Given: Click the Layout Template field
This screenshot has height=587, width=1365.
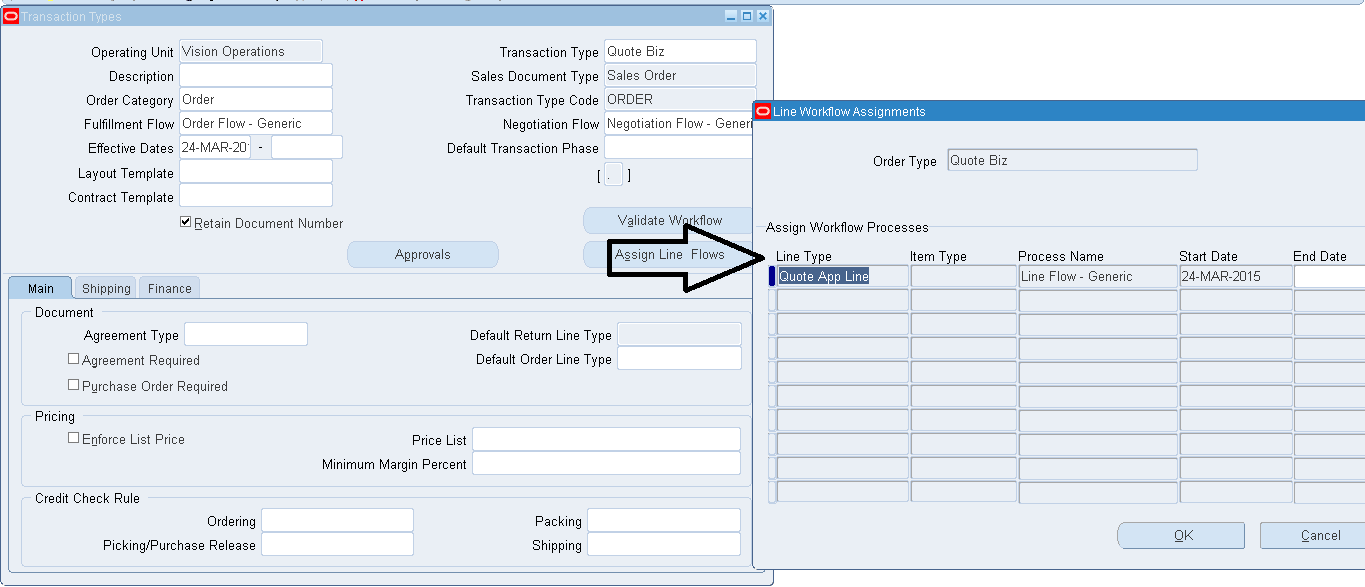Looking at the screenshot, I should (255, 172).
